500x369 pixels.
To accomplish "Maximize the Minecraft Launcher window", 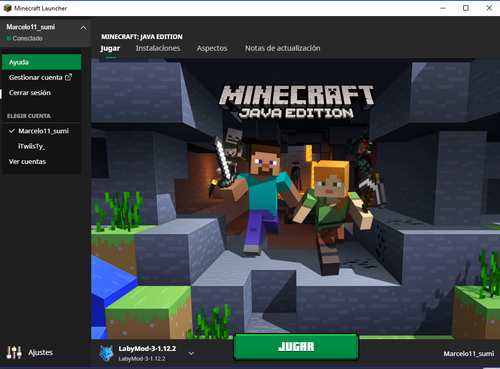I will tap(466, 8).
